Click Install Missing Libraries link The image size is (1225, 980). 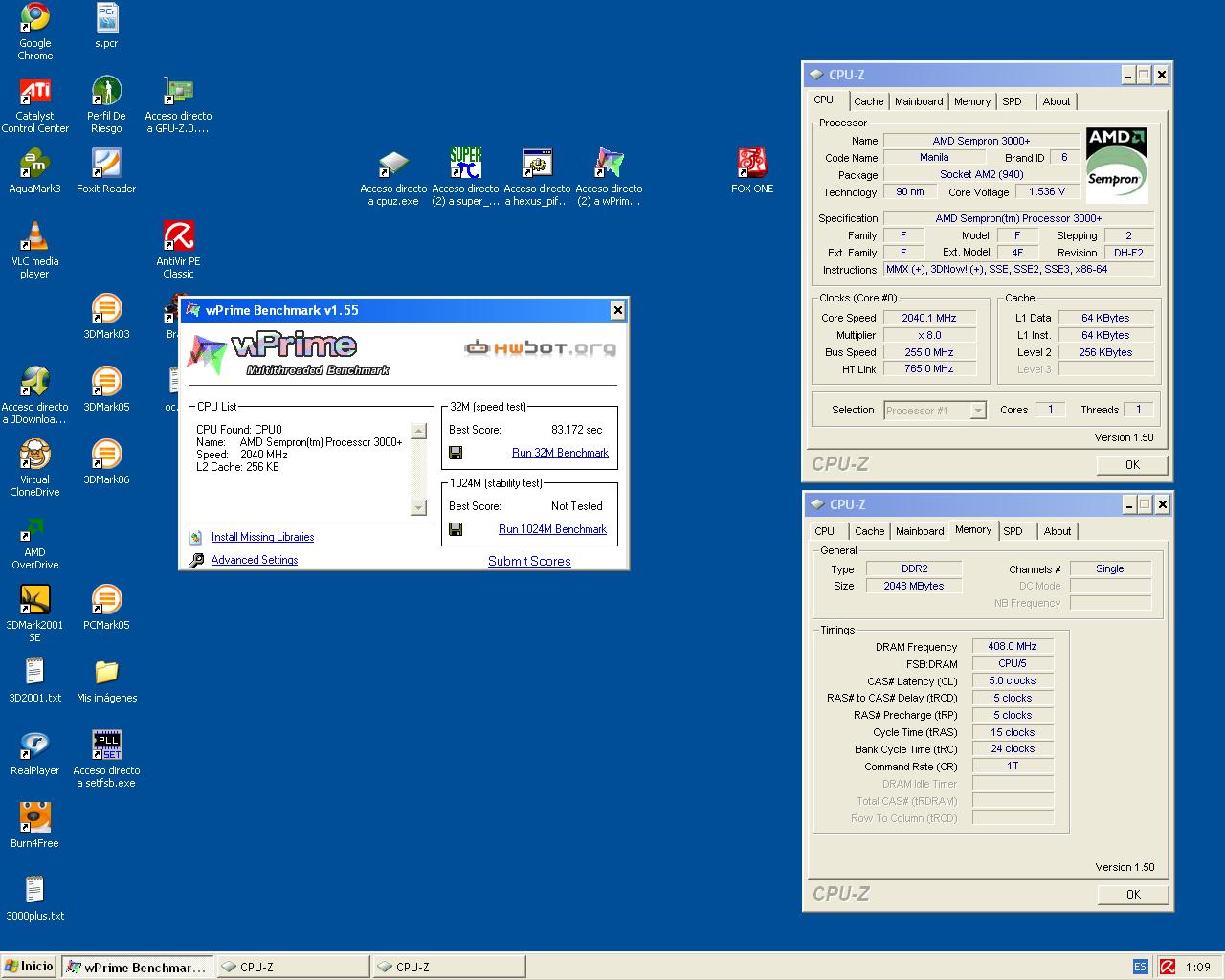click(x=262, y=537)
